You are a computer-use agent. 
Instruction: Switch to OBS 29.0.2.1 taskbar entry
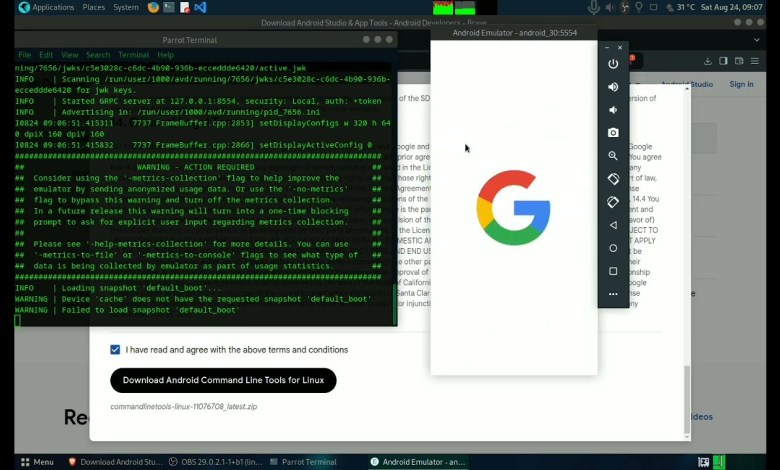pyautogui.click(x=216, y=462)
